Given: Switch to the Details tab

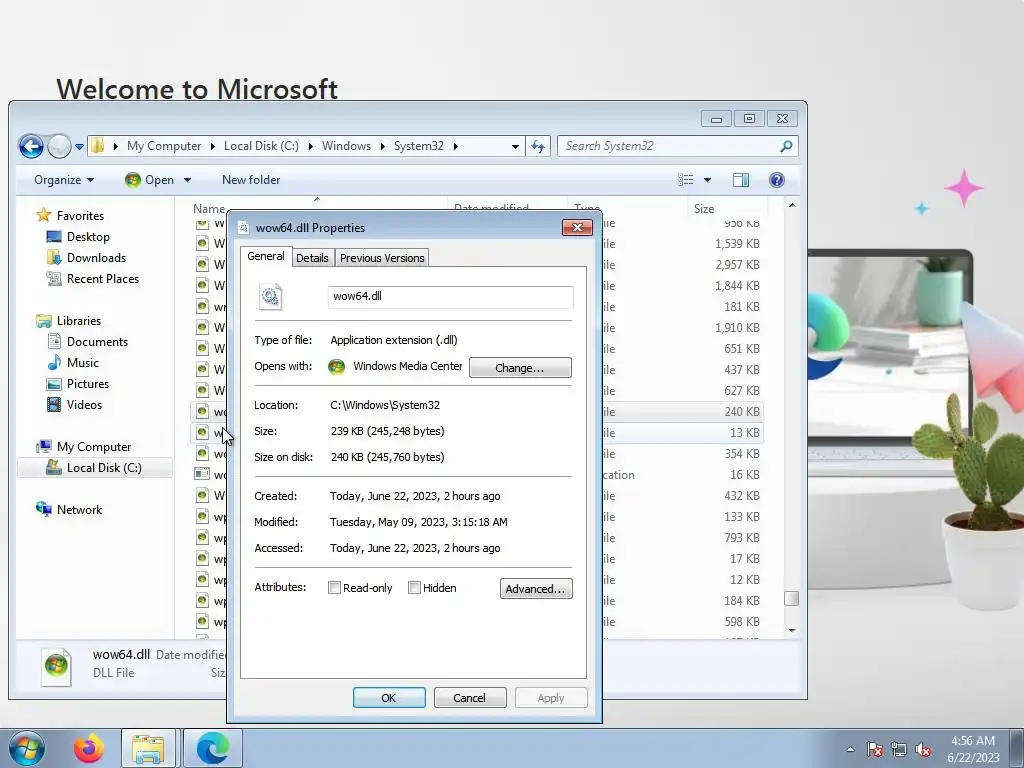Looking at the screenshot, I should click(312, 258).
